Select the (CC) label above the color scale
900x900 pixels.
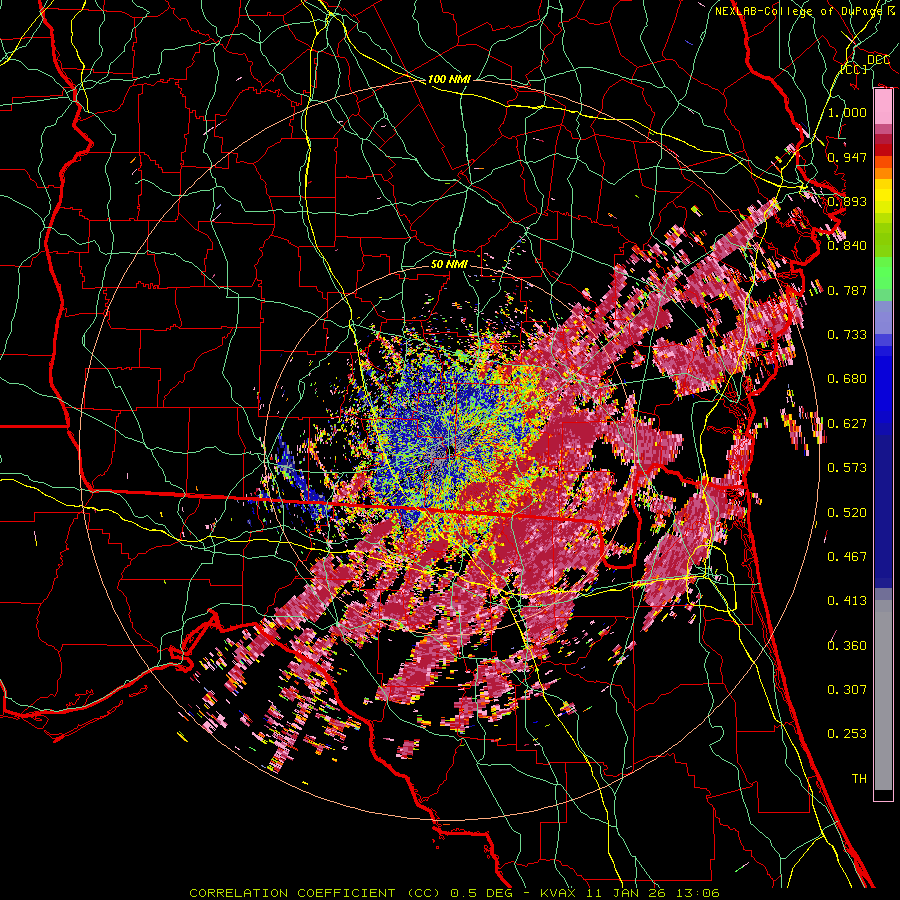click(x=854, y=69)
